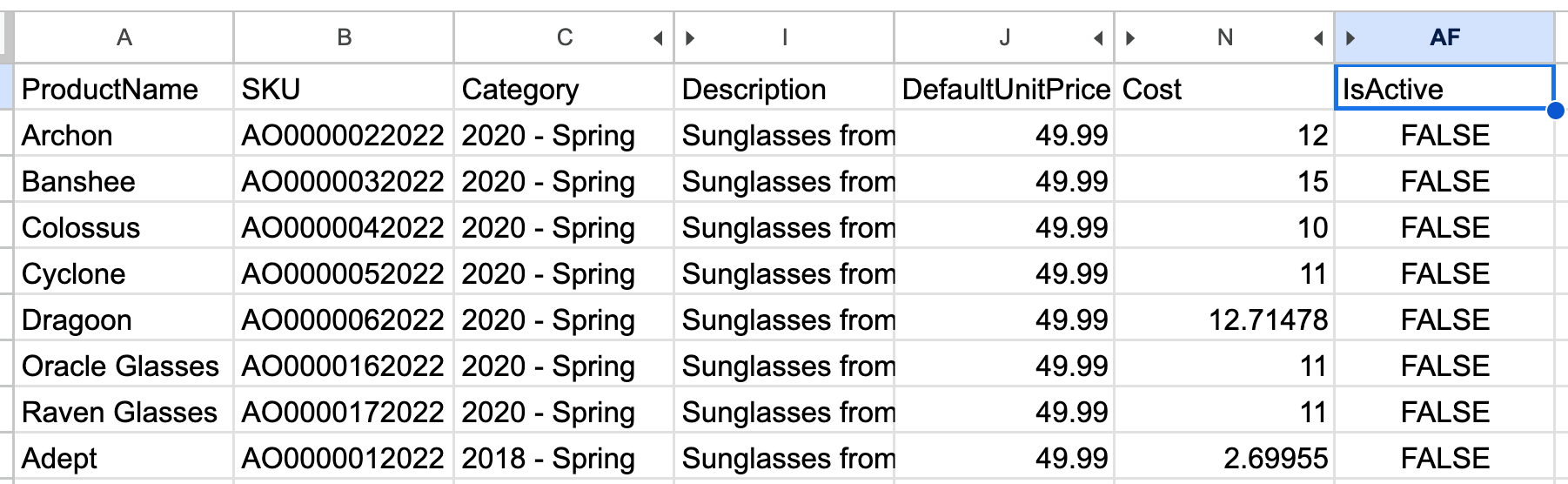Expand hidden columns arrow in column C header
The image size is (1568, 484).
click(x=658, y=38)
